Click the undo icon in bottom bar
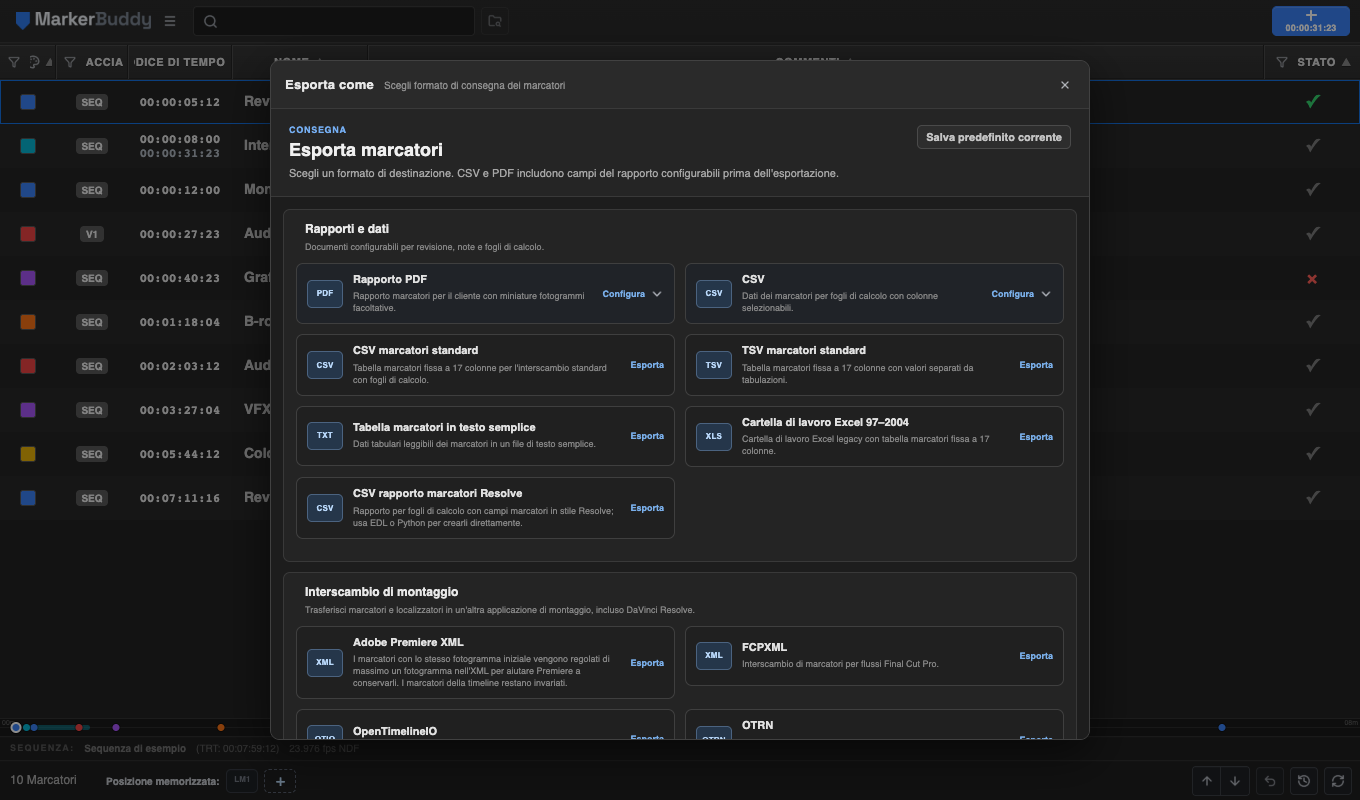The width and height of the screenshot is (1360, 800). click(1270, 781)
